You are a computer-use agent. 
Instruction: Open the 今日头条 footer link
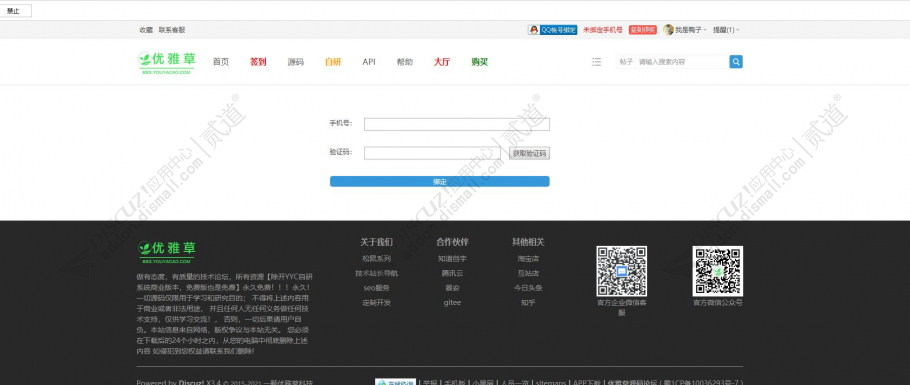coord(528,287)
